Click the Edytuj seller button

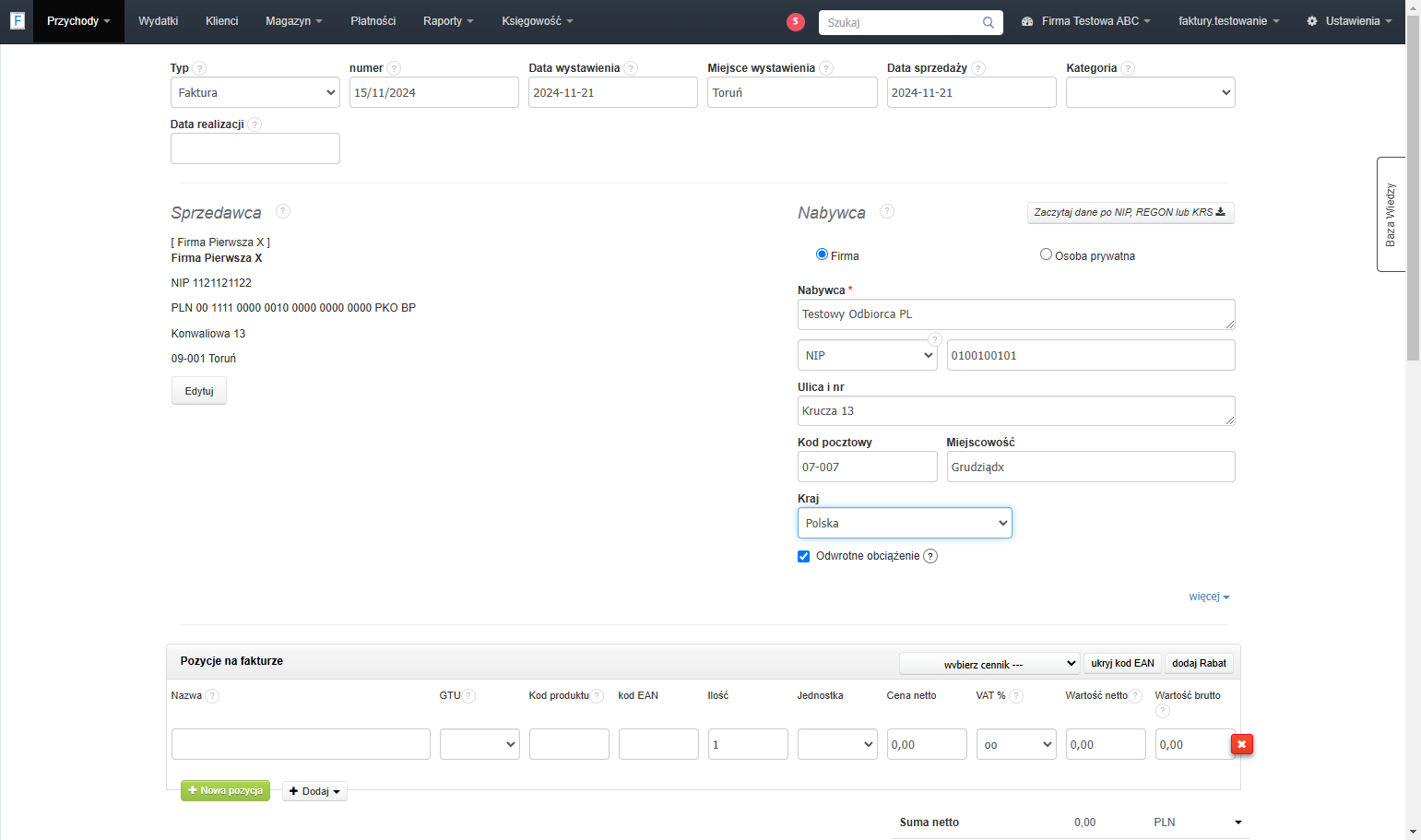(x=199, y=391)
